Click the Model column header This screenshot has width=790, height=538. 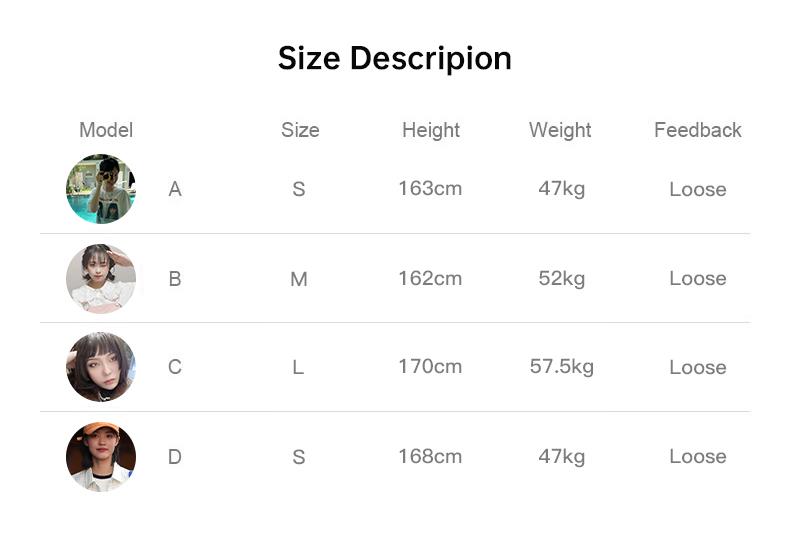(106, 130)
